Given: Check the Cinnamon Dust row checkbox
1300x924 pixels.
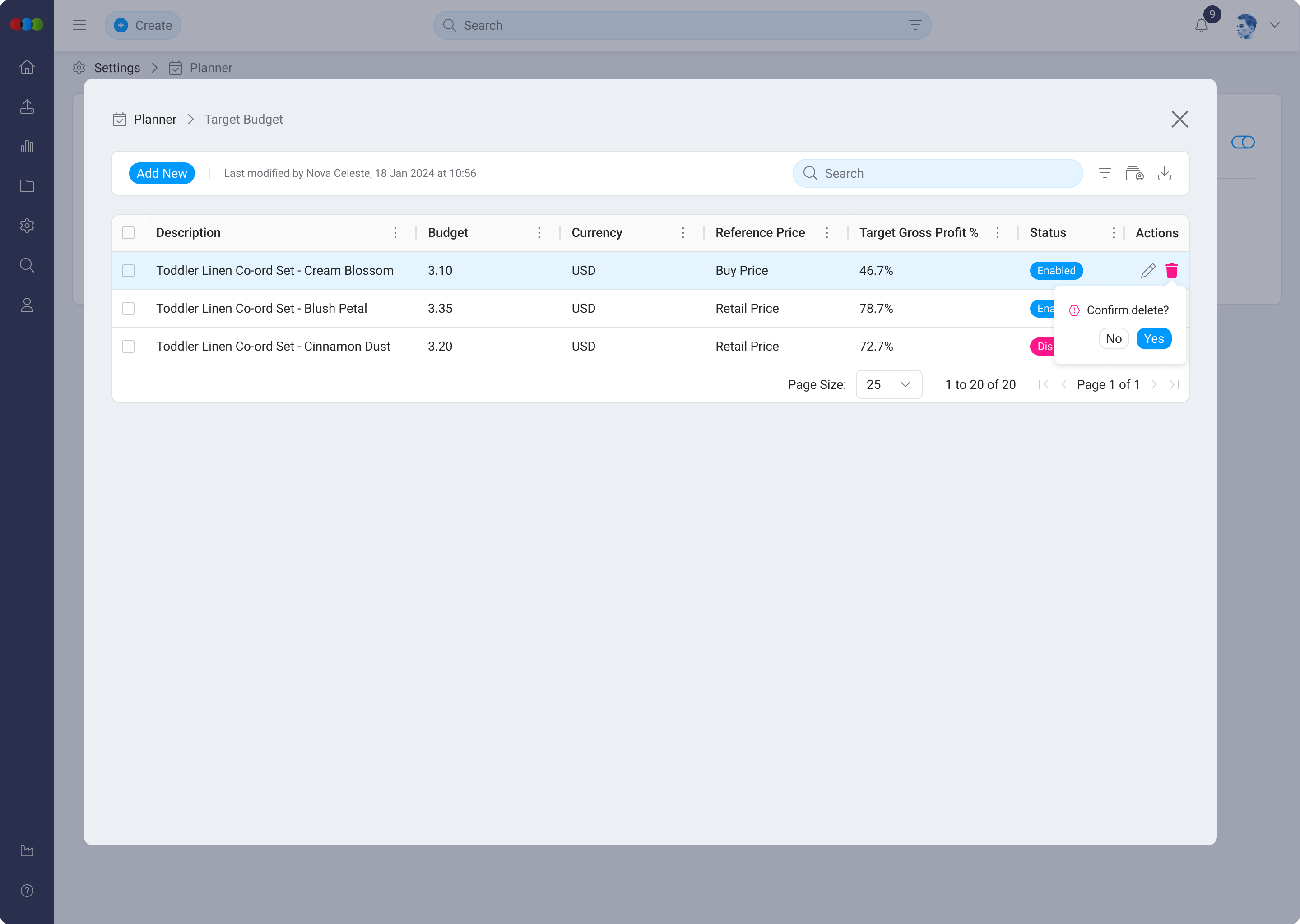Looking at the screenshot, I should pos(128,346).
